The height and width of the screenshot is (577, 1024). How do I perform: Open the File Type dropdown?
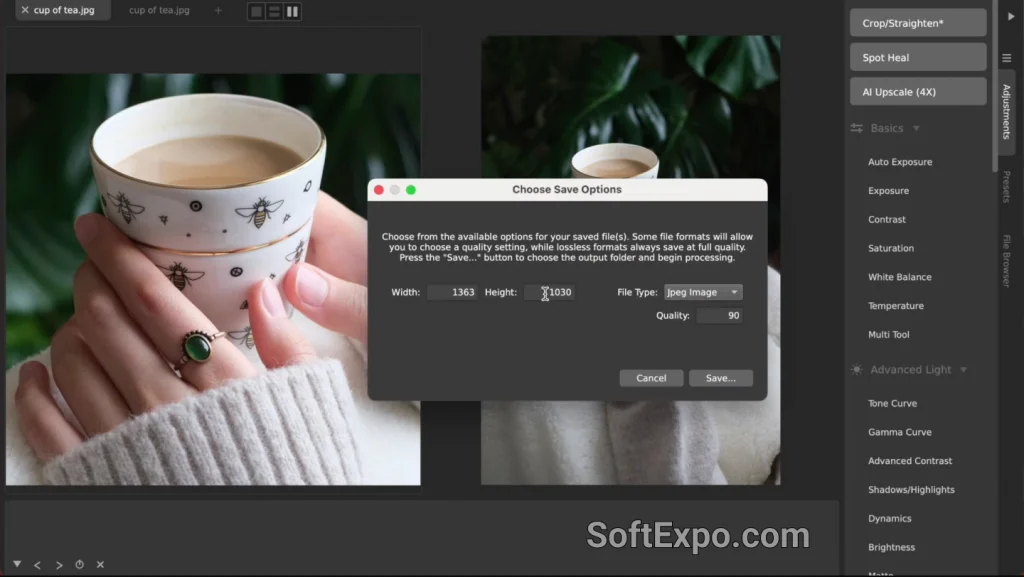click(703, 292)
